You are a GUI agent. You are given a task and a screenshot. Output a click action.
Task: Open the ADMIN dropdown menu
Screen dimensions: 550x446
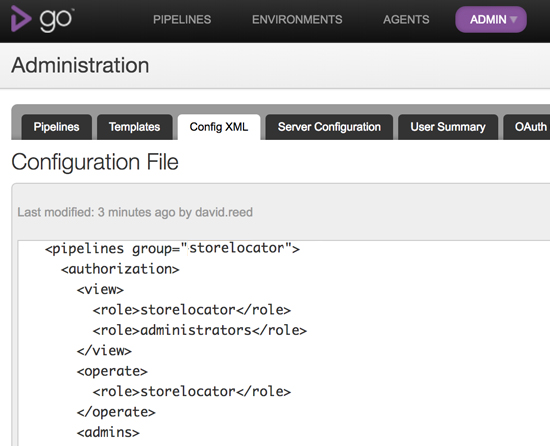click(491, 20)
